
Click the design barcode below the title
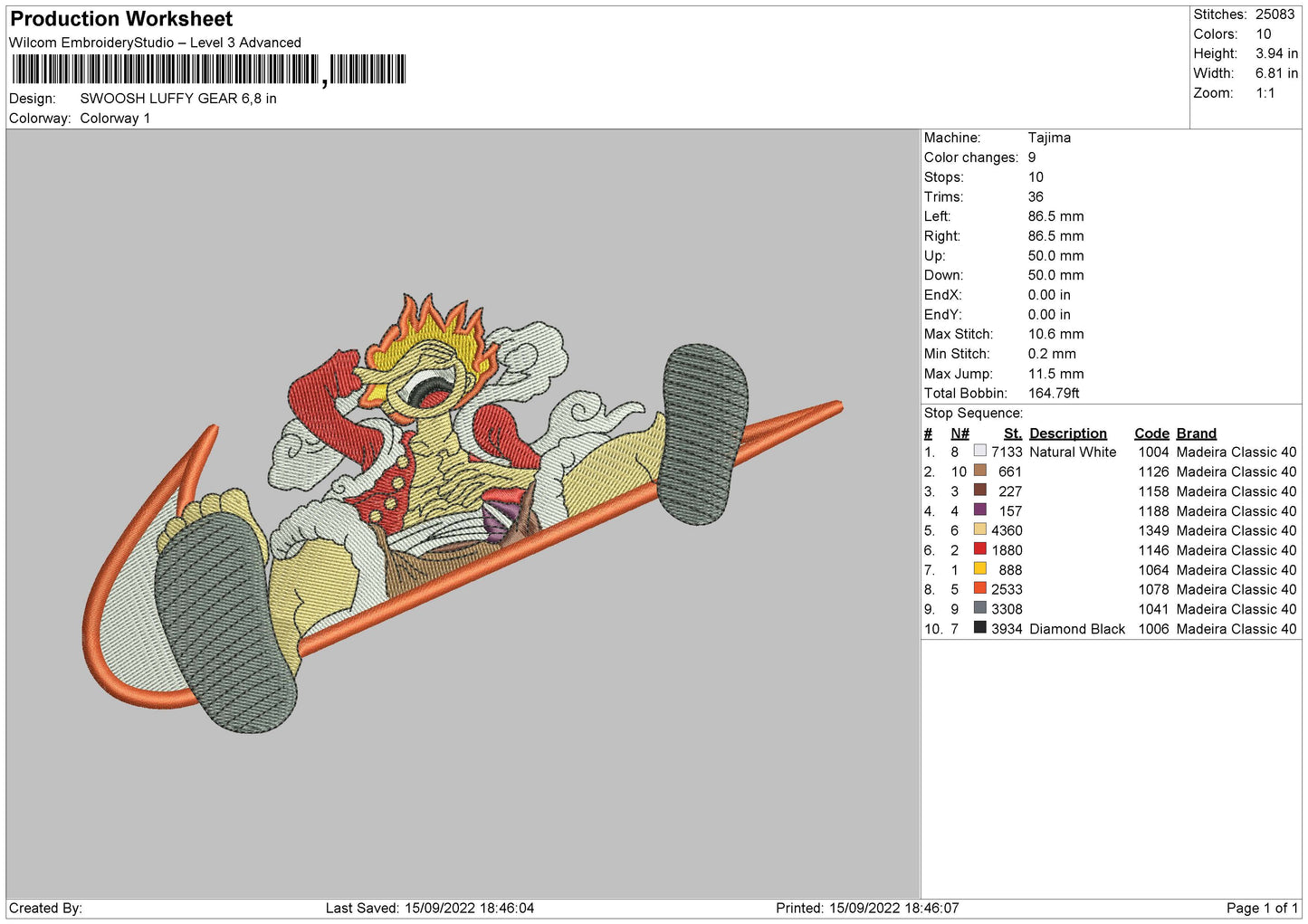point(209,70)
